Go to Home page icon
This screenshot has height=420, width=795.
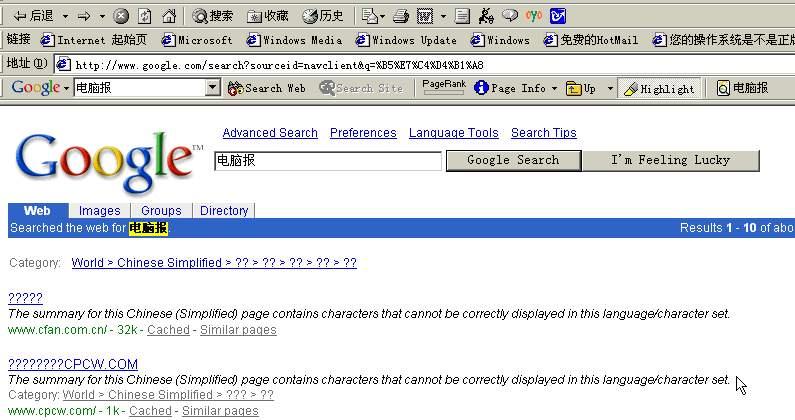[169, 16]
